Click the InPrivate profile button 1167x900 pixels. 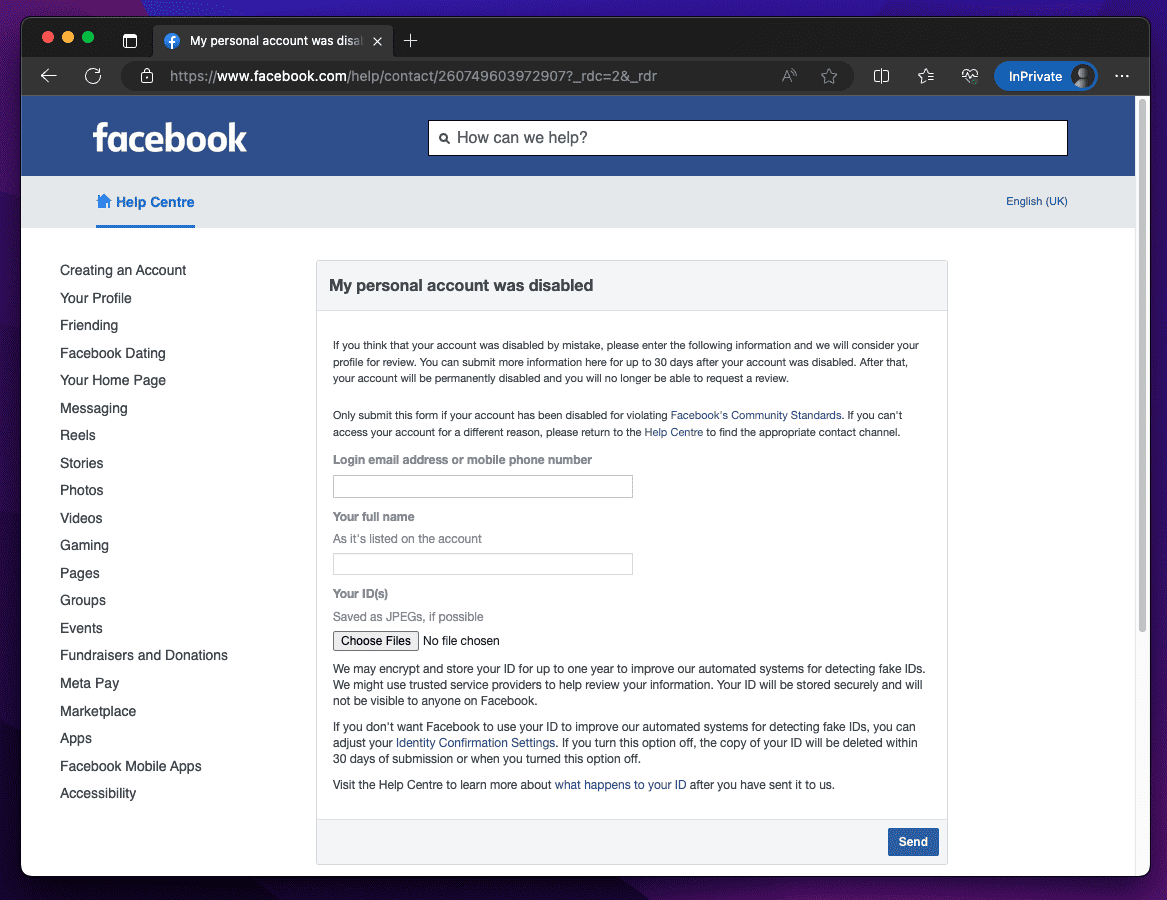tap(1045, 76)
